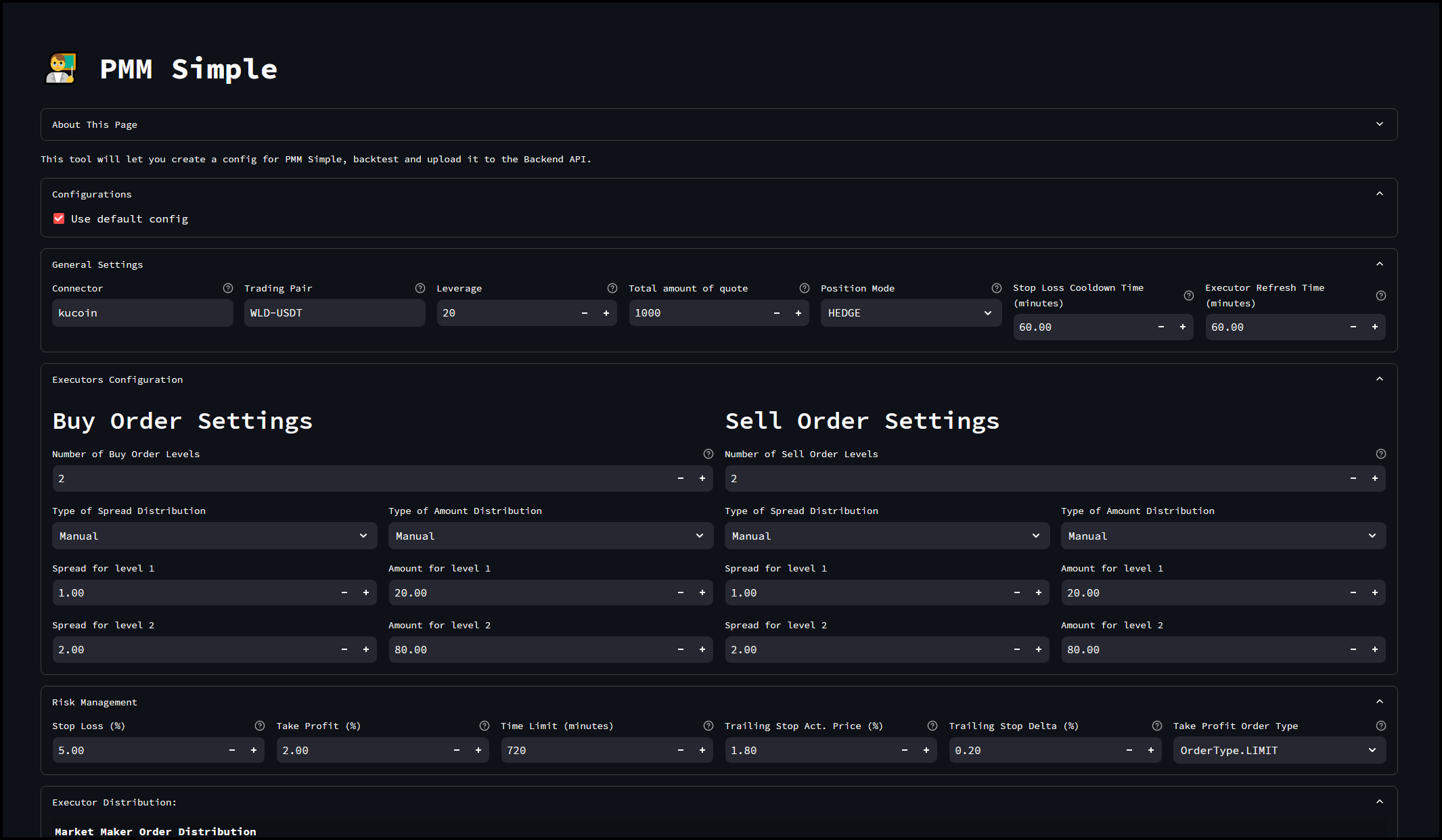Open Position Mode HEDGE dropdown

click(x=910, y=313)
